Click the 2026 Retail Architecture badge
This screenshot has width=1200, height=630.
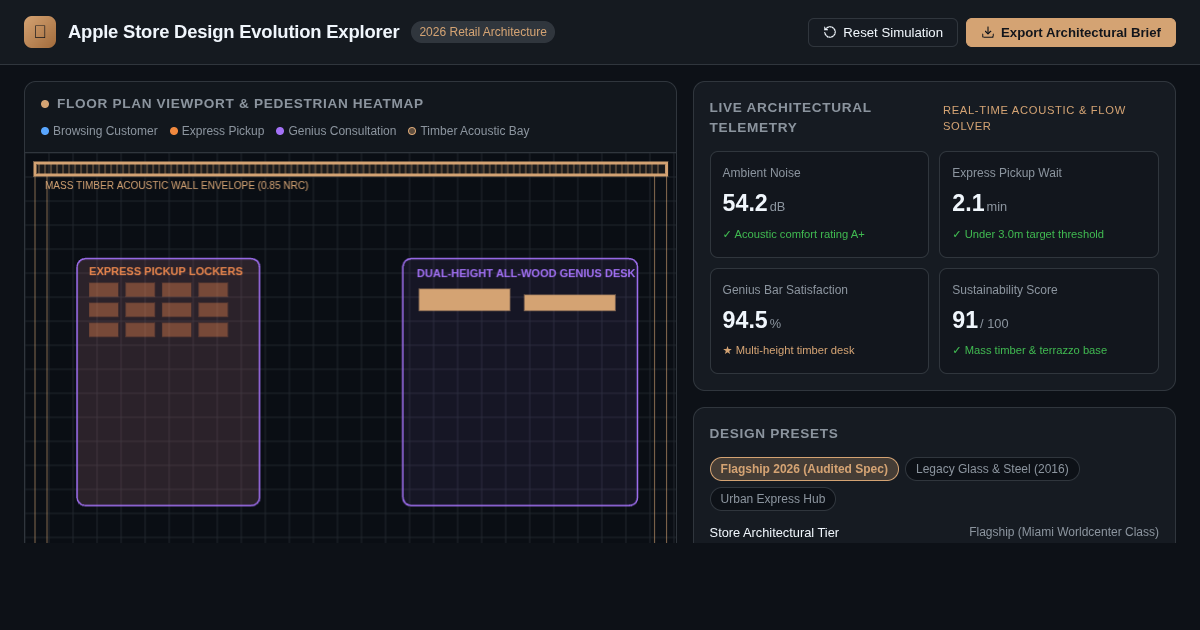(x=483, y=32)
